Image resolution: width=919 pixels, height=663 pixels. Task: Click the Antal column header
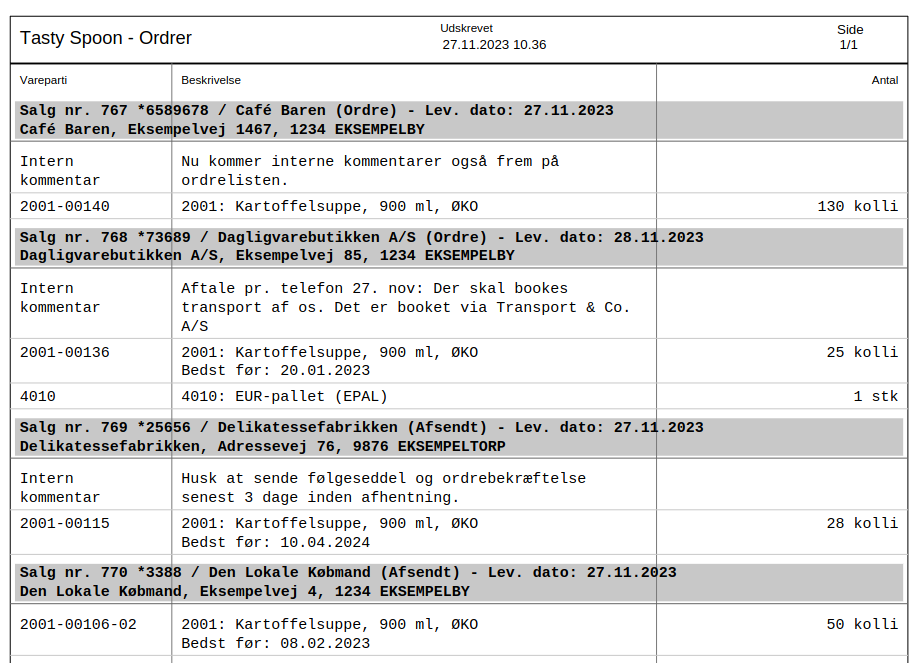pos(884,80)
